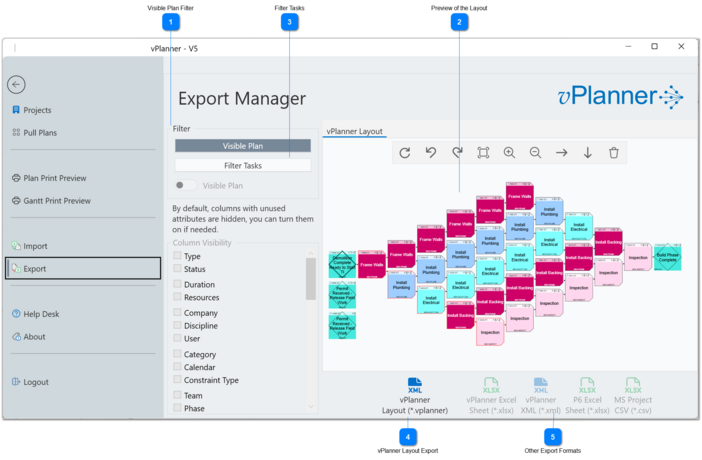Open the Help Desk page
This screenshot has width=702, height=460.
click(x=36, y=314)
